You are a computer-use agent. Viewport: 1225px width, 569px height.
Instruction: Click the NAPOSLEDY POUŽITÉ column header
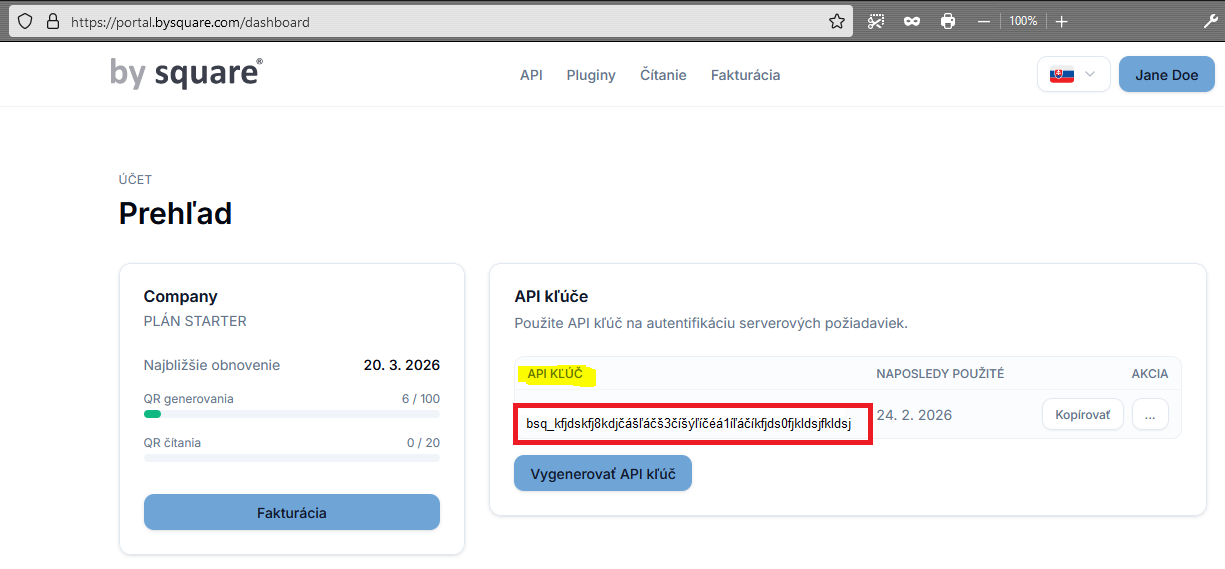coord(940,374)
